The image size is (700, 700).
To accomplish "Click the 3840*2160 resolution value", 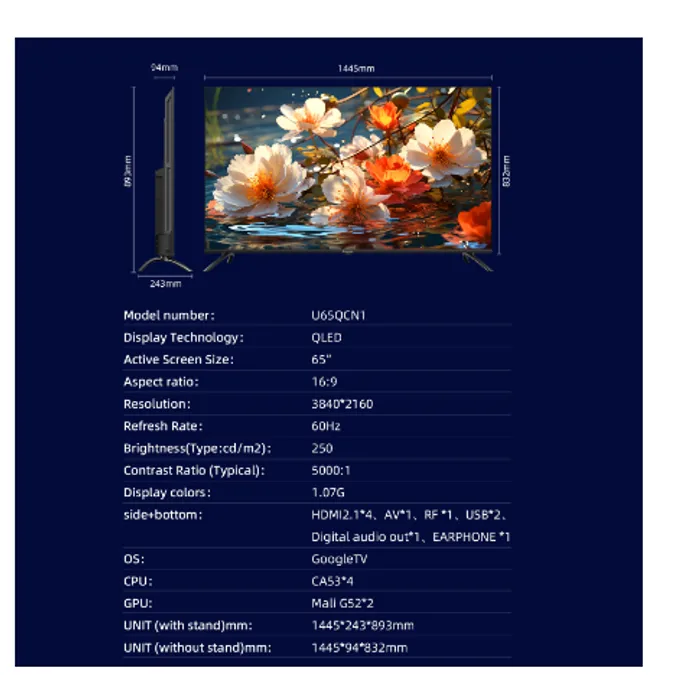I will (x=342, y=404).
